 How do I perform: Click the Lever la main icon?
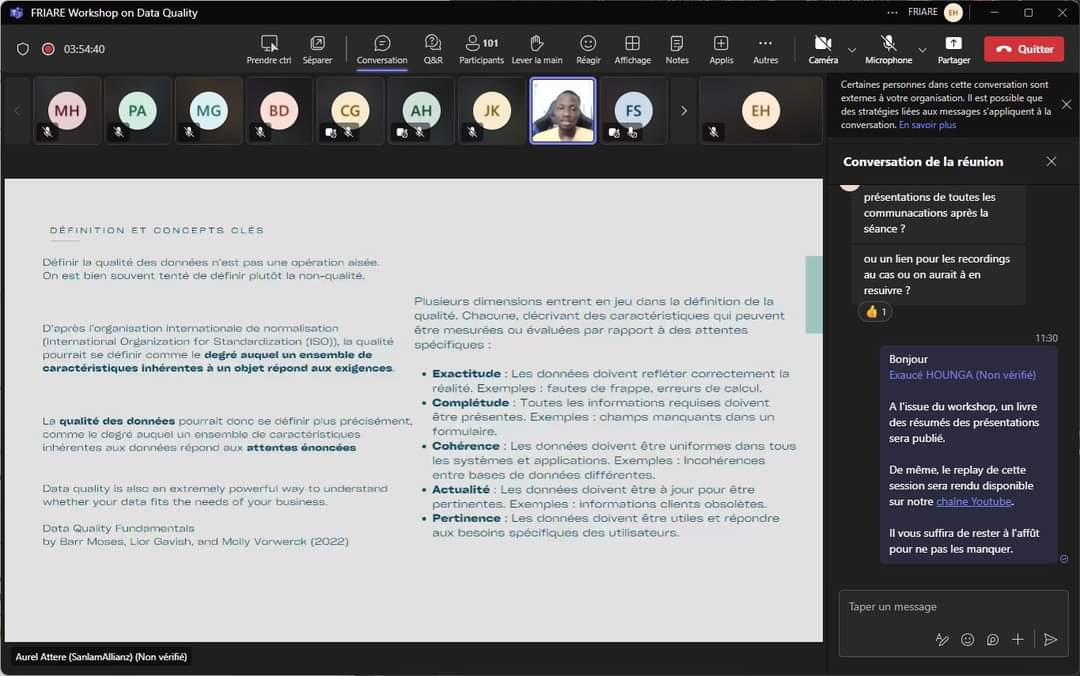537,48
